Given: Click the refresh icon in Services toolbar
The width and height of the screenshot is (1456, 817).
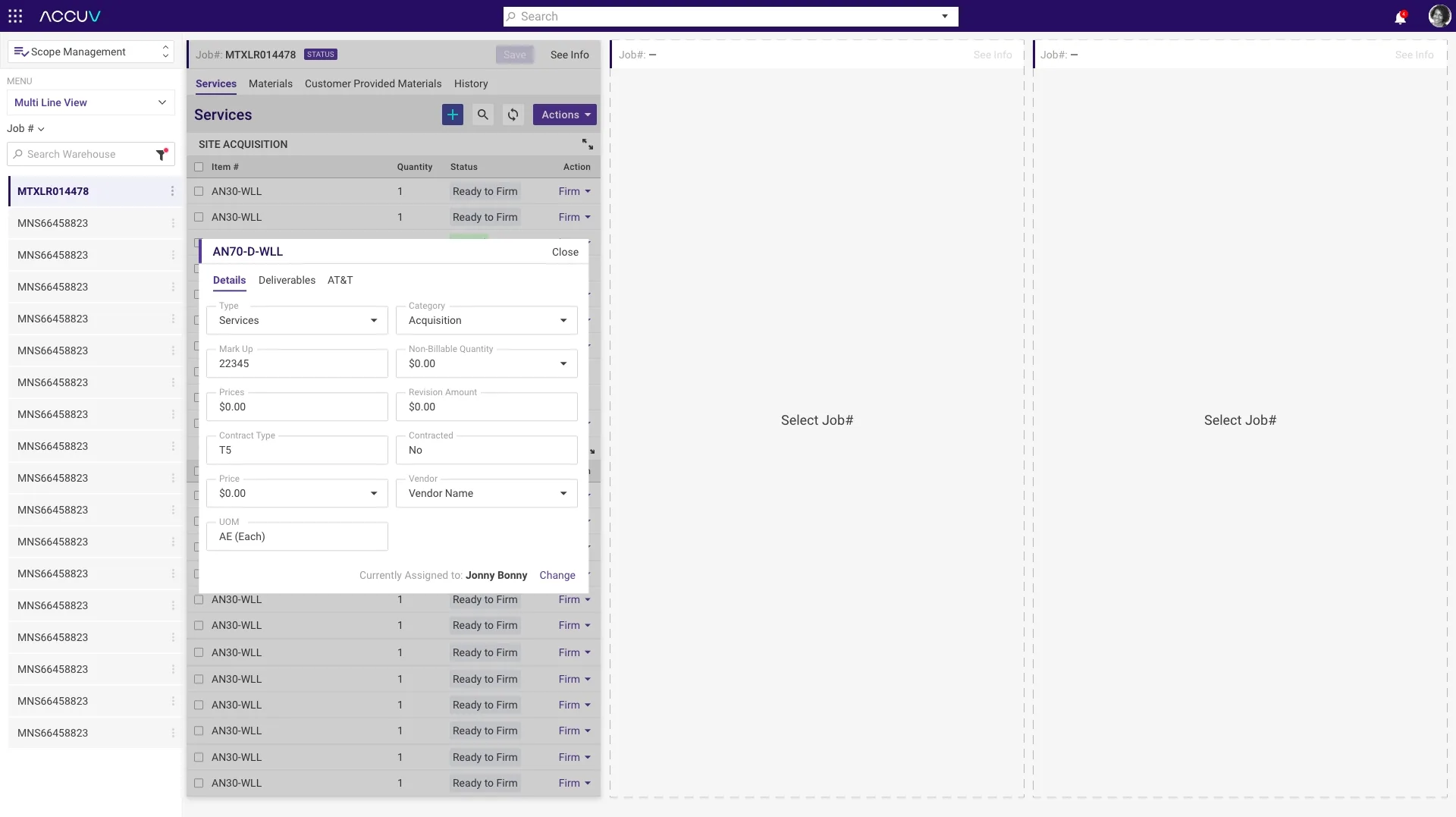Looking at the screenshot, I should pyautogui.click(x=513, y=115).
